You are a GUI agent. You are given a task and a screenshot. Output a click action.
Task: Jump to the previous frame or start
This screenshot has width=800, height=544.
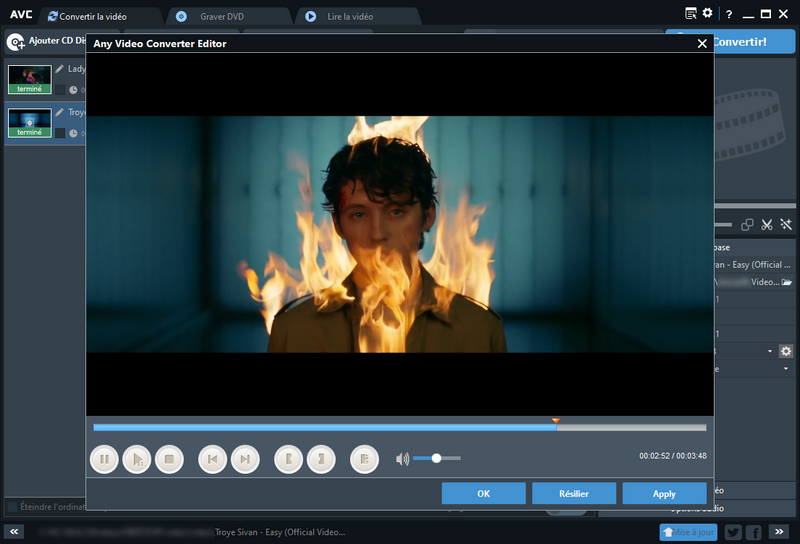coord(212,459)
